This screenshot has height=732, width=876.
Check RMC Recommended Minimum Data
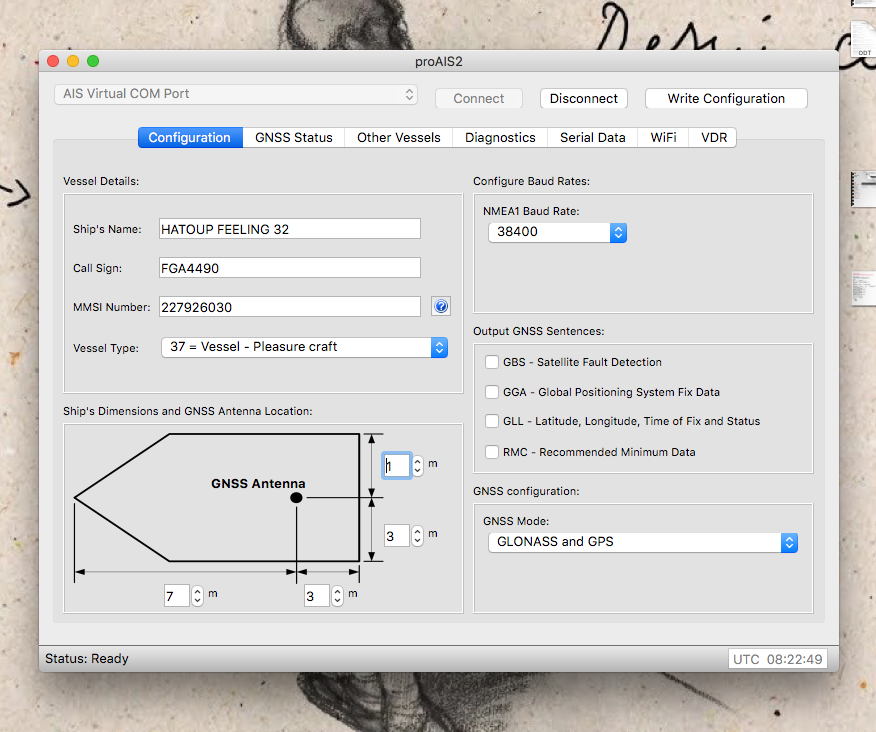pyautogui.click(x=492, y=451)
